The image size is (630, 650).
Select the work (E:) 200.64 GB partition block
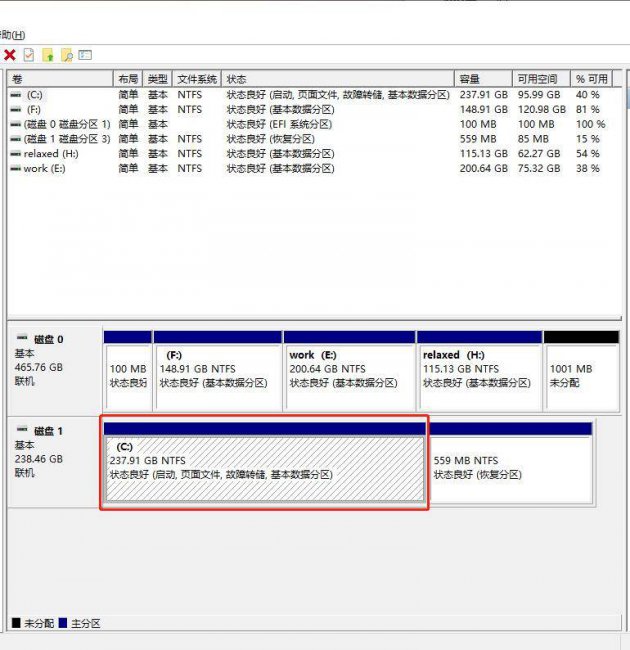(349, 371)
